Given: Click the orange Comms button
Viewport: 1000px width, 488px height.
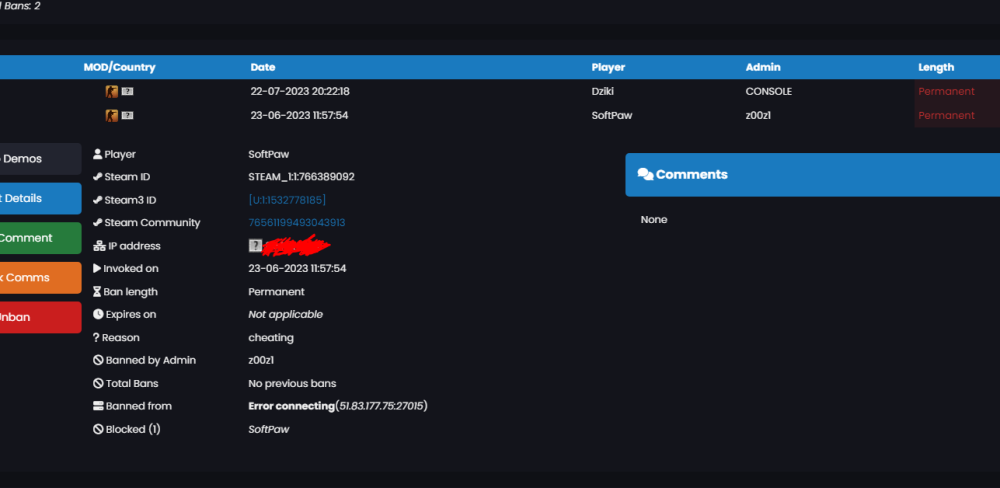Looking at the screenshot, I should (41, 277).
